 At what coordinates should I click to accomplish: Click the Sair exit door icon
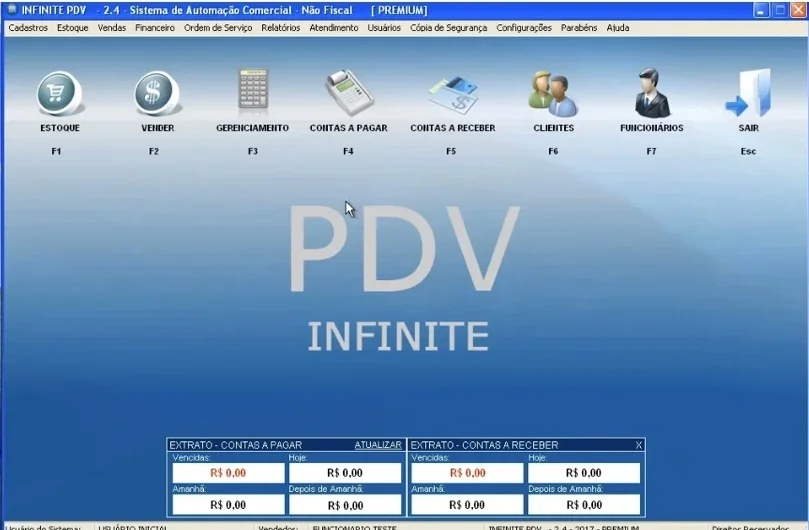[x=748, y=93]
